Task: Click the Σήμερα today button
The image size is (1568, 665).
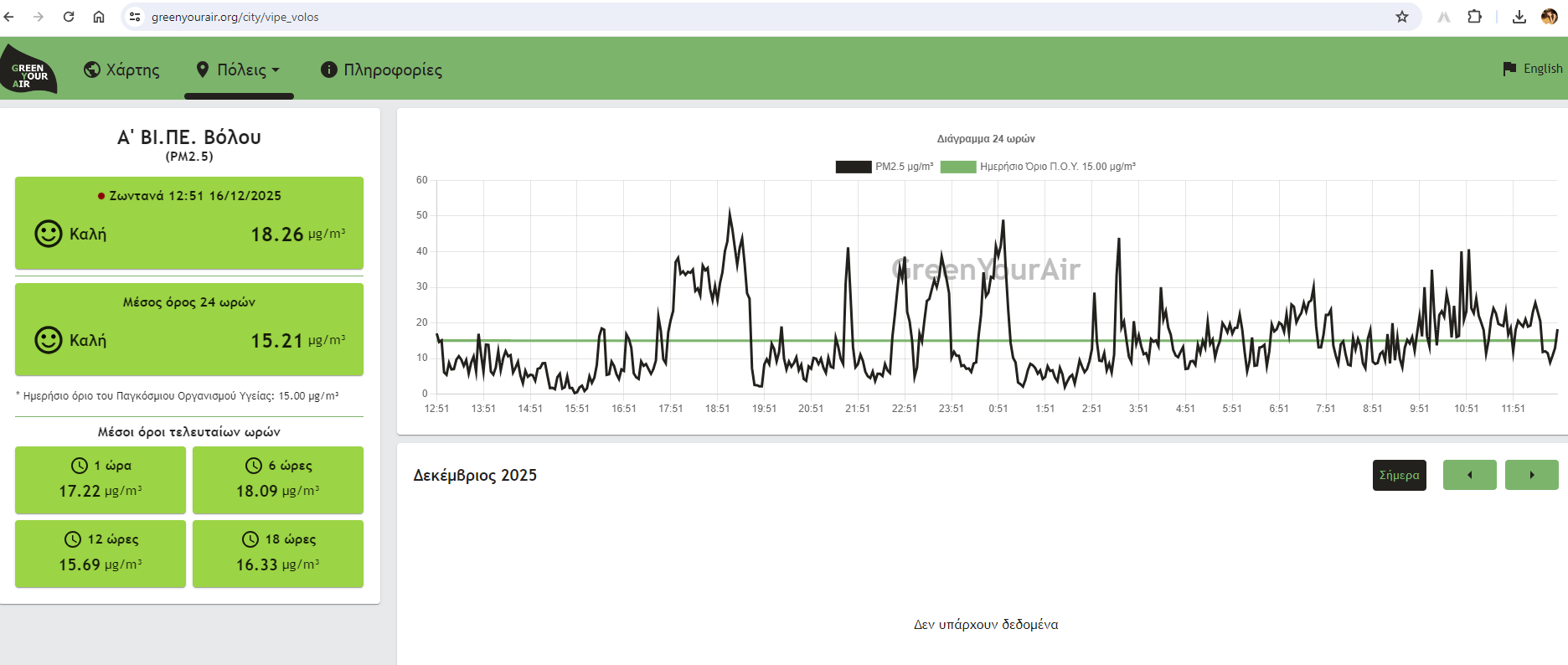Action: (1399, 475)
